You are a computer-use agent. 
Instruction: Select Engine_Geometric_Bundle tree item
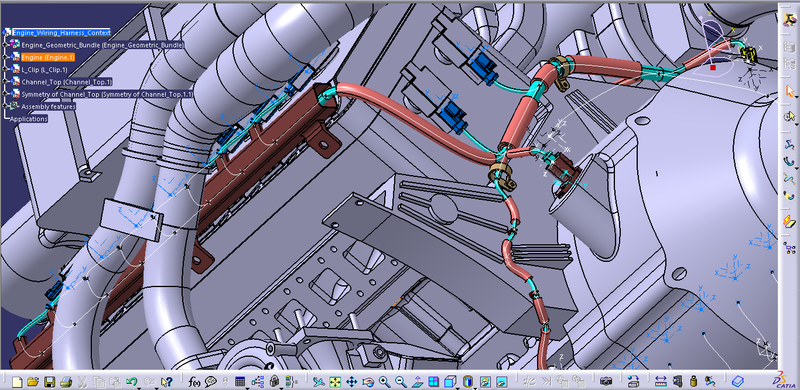click(102, 45)
